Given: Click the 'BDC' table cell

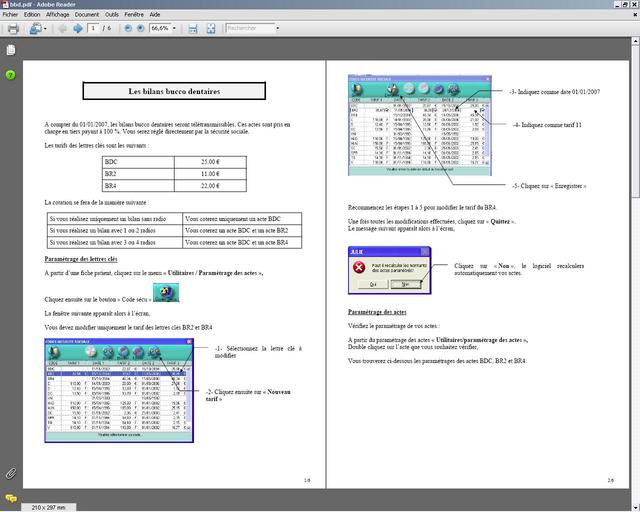Looking at the screenshot, I should tap(138, 162).
